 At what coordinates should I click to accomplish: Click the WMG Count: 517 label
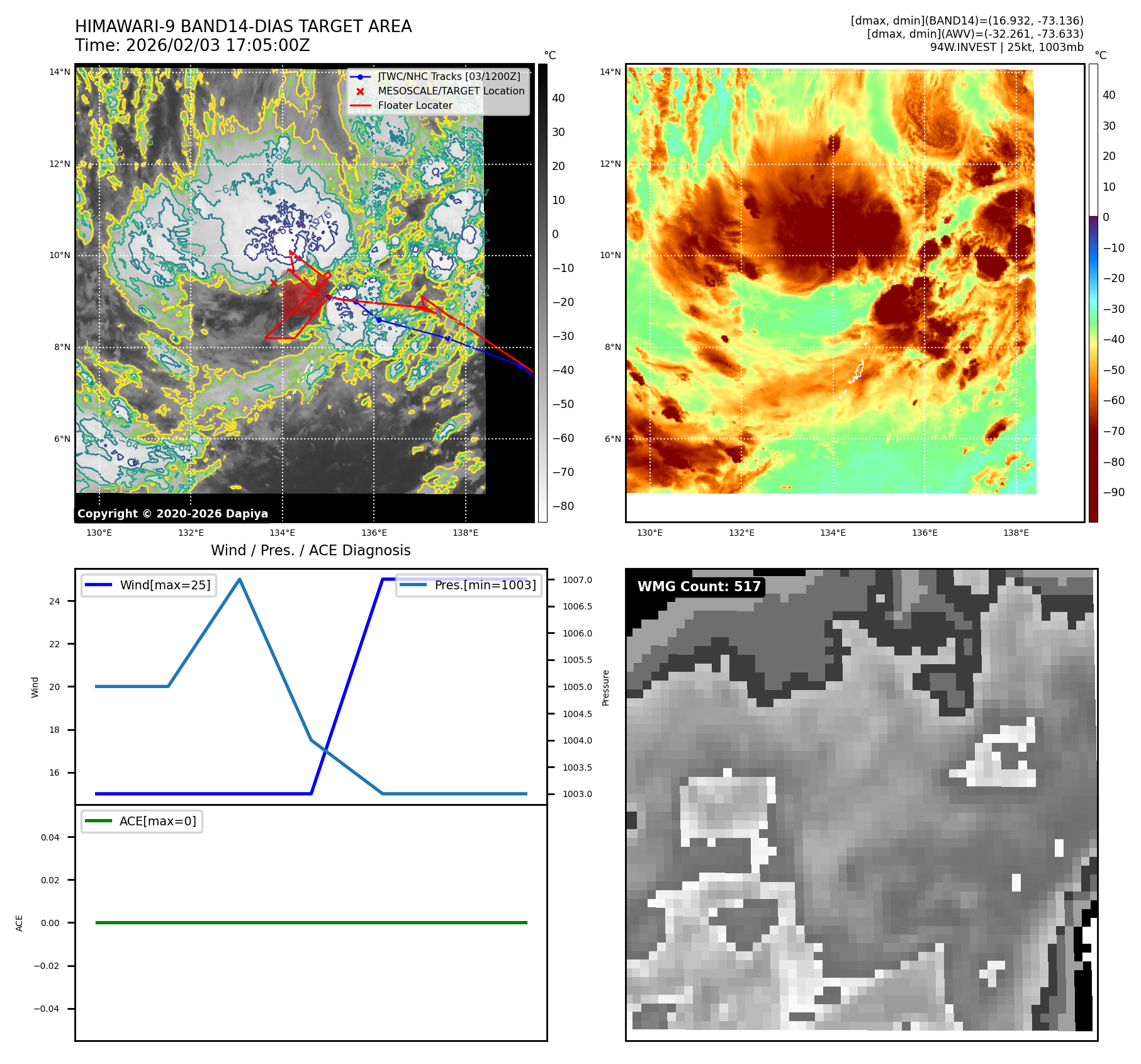[699, 587]
